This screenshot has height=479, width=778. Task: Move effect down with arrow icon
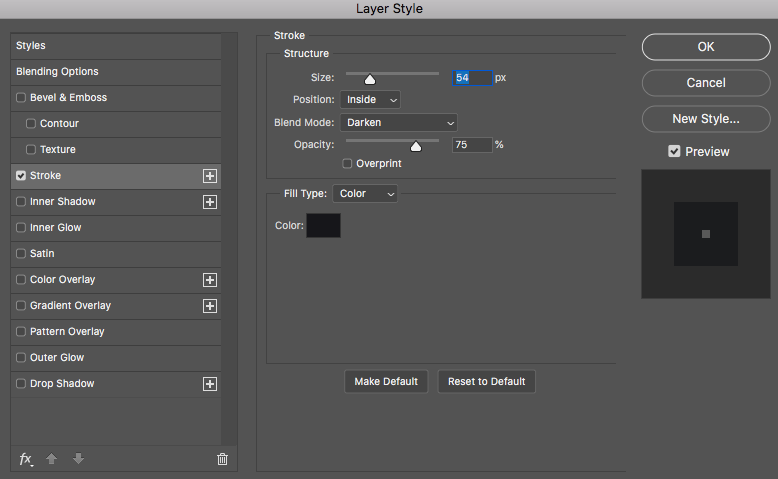[x=78, y=459]
